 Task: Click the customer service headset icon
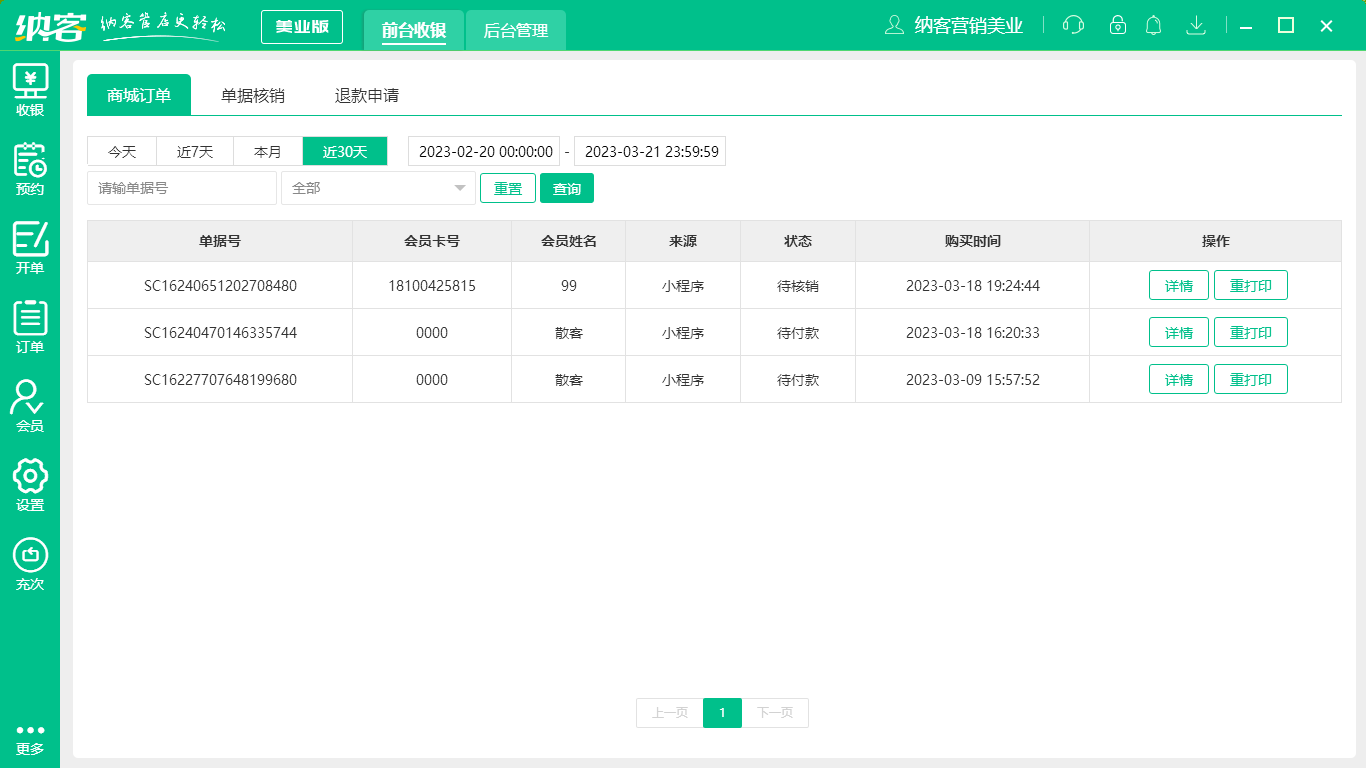pos(1073,25)
